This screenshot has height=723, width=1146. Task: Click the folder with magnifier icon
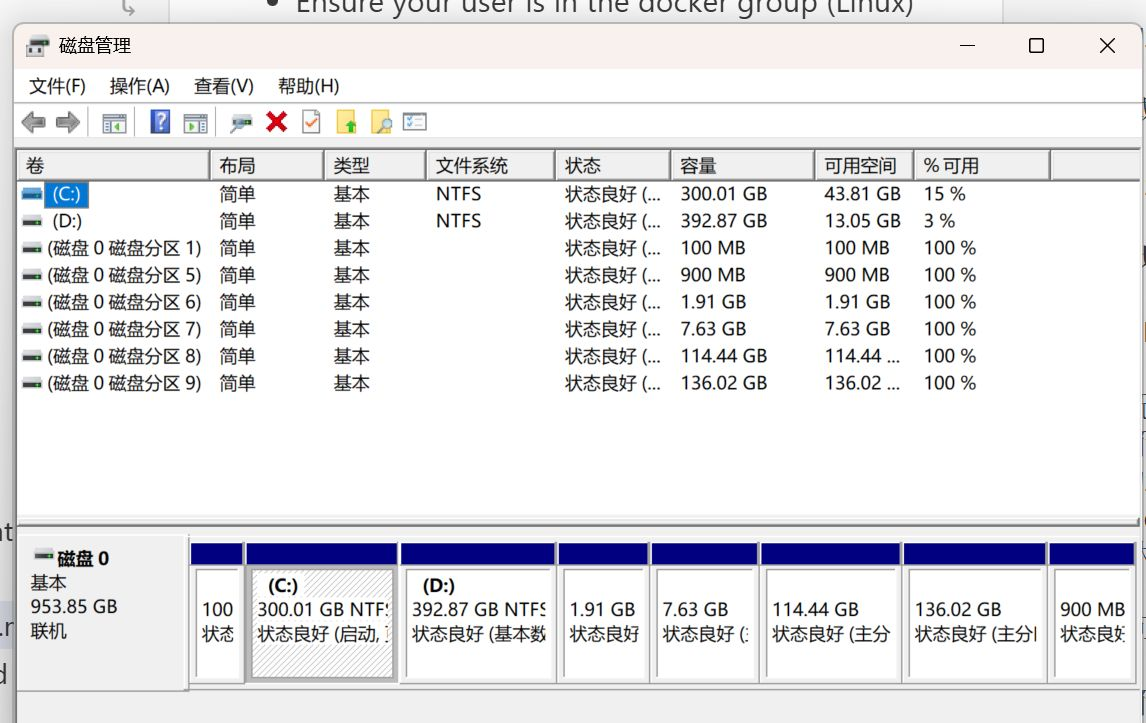click(382, 122)
